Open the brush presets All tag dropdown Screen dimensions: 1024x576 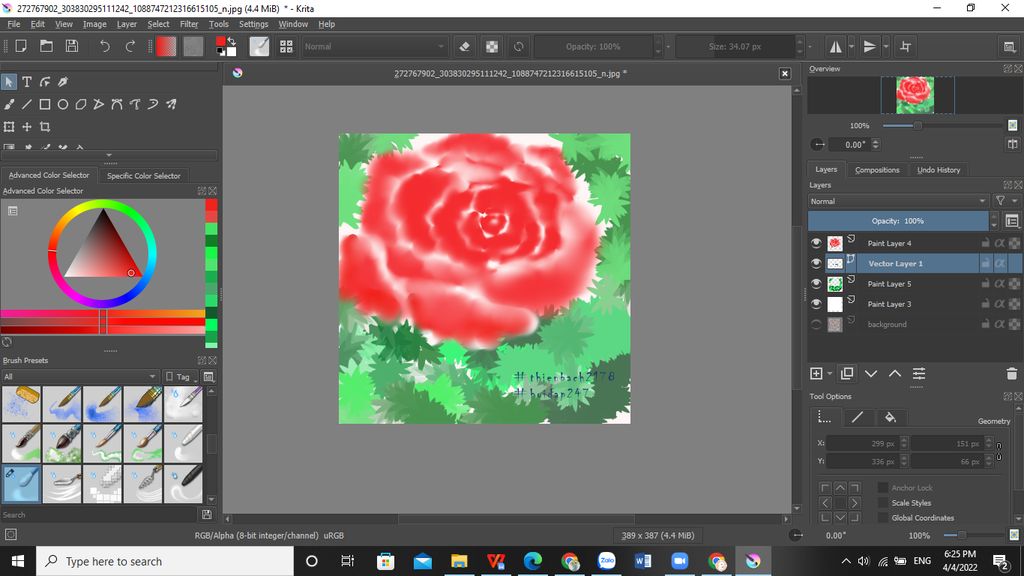pos(80,377)
